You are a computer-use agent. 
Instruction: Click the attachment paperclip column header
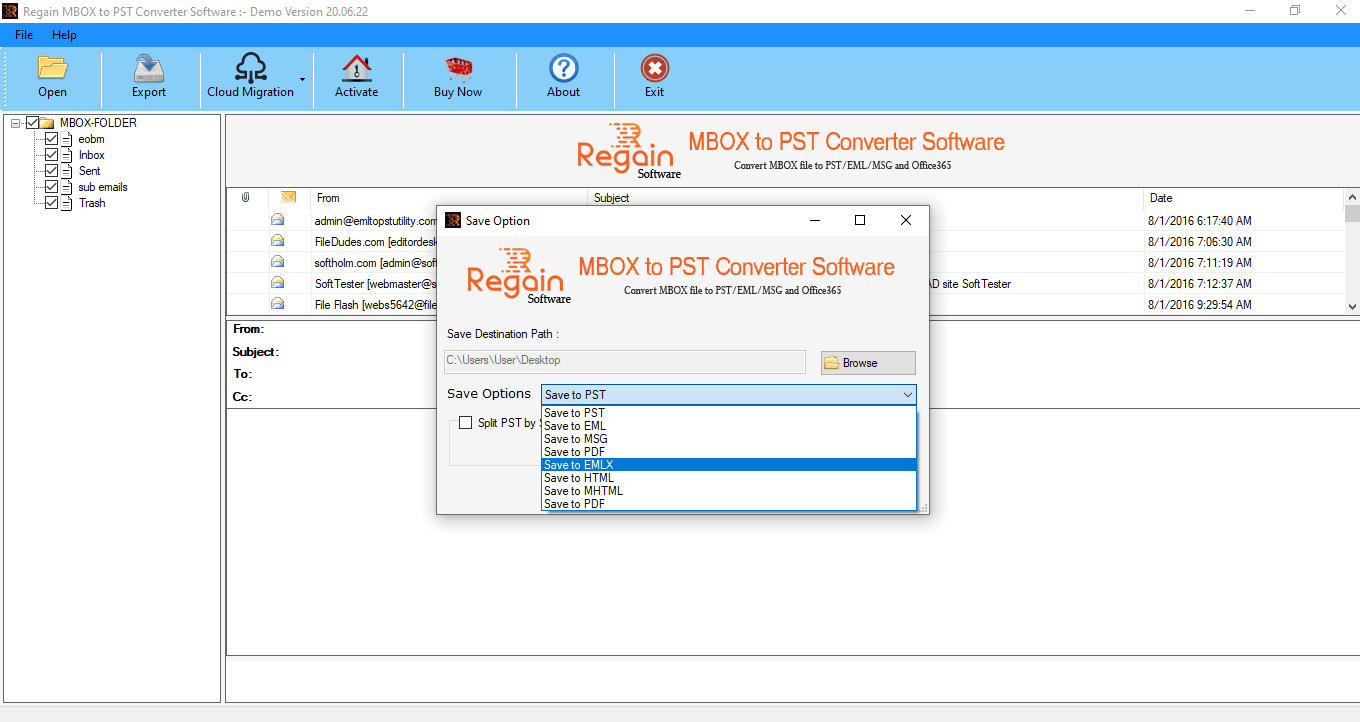(245, 197)
